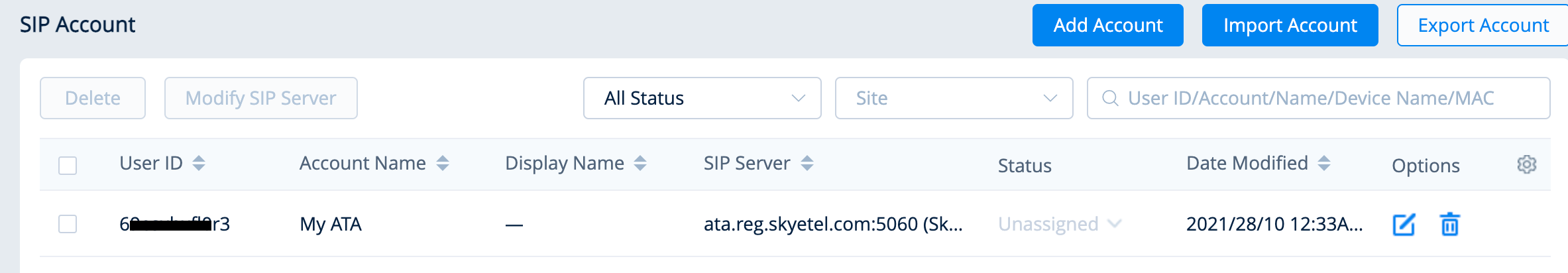The width and height of the screenshot is (1568, 273).
Task: Click the Display Name dash cell
Action: pos(514,225)
